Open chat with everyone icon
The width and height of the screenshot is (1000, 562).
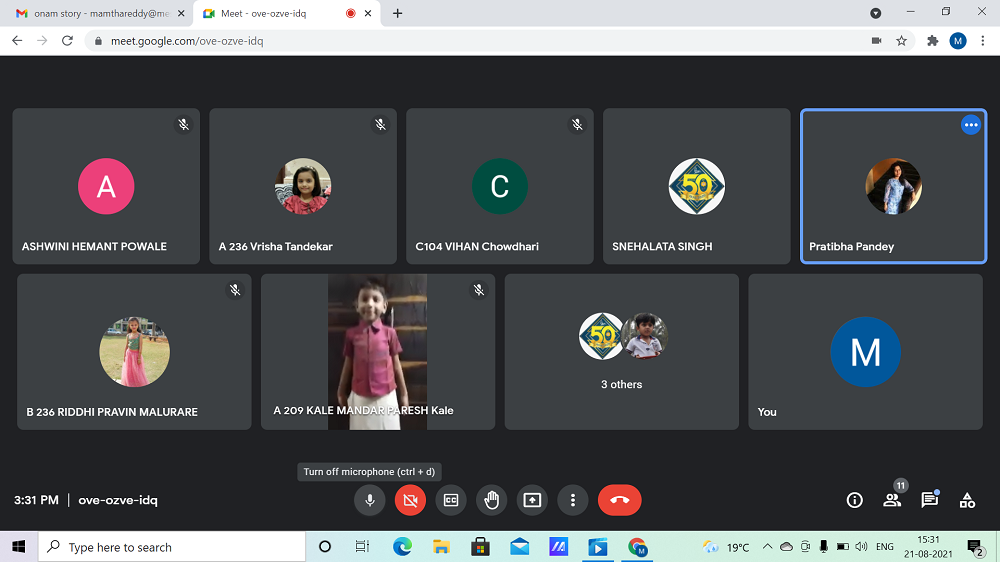tap(929, 500)
